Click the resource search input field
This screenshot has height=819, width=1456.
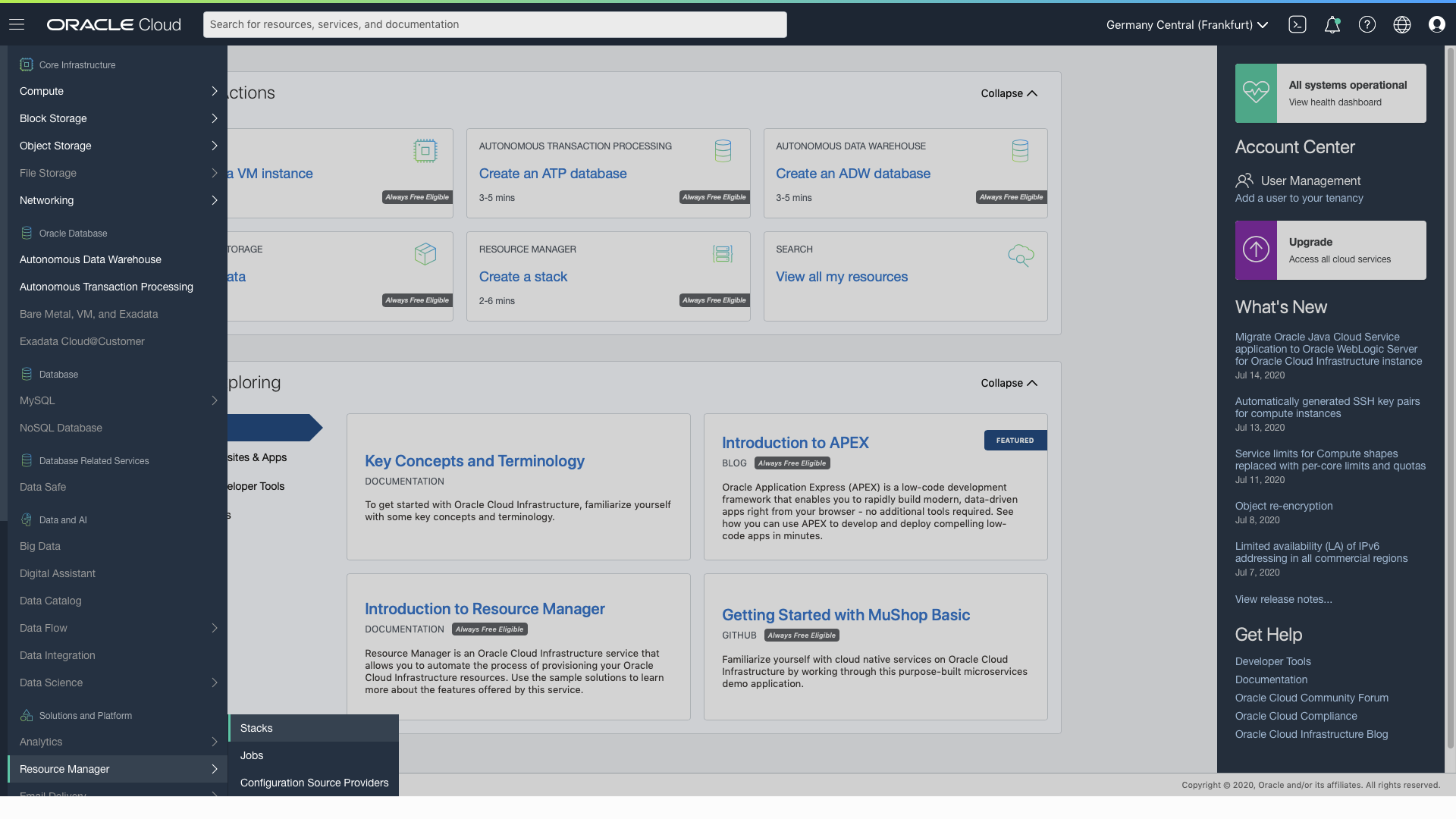pos(494,24)
